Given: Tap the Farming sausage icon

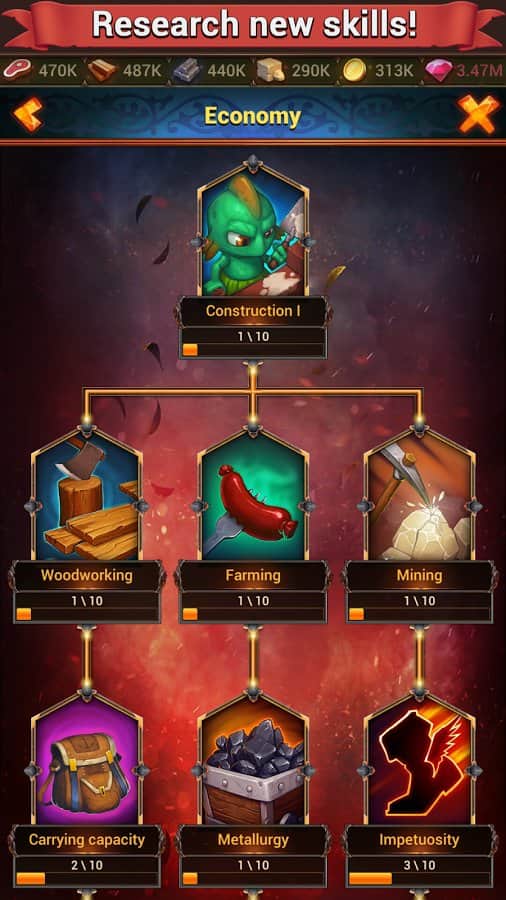Looking at the screenshot, I should click(253, 495).
